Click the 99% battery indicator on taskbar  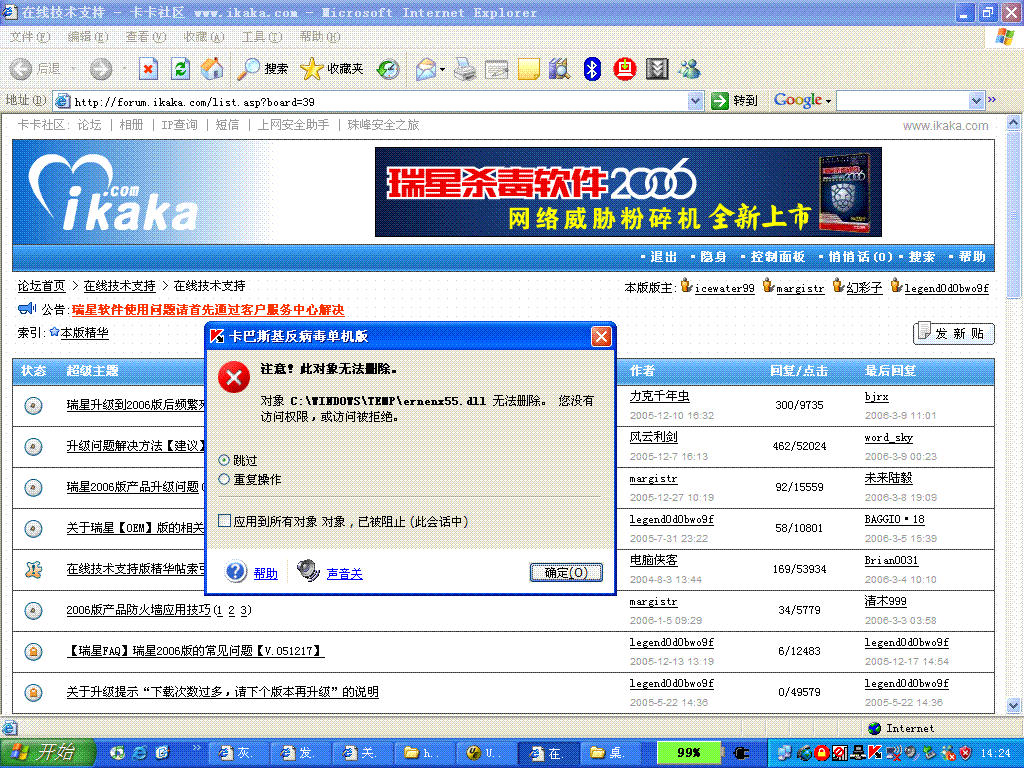pyautogui.click(x=688, y=752)
